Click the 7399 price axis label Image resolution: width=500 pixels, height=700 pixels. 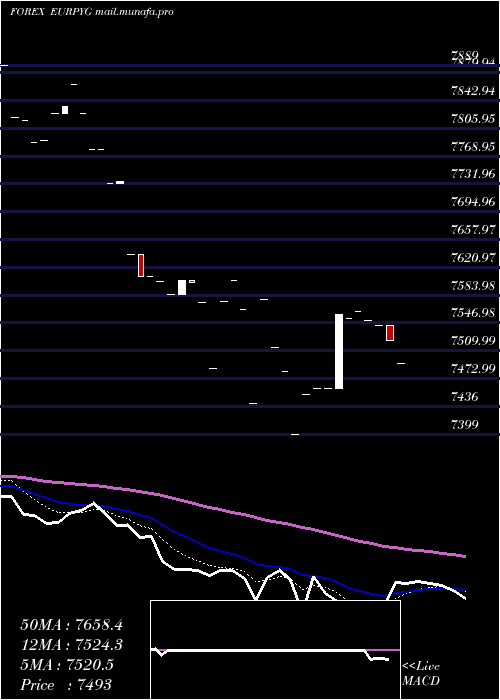coord(465,424)
